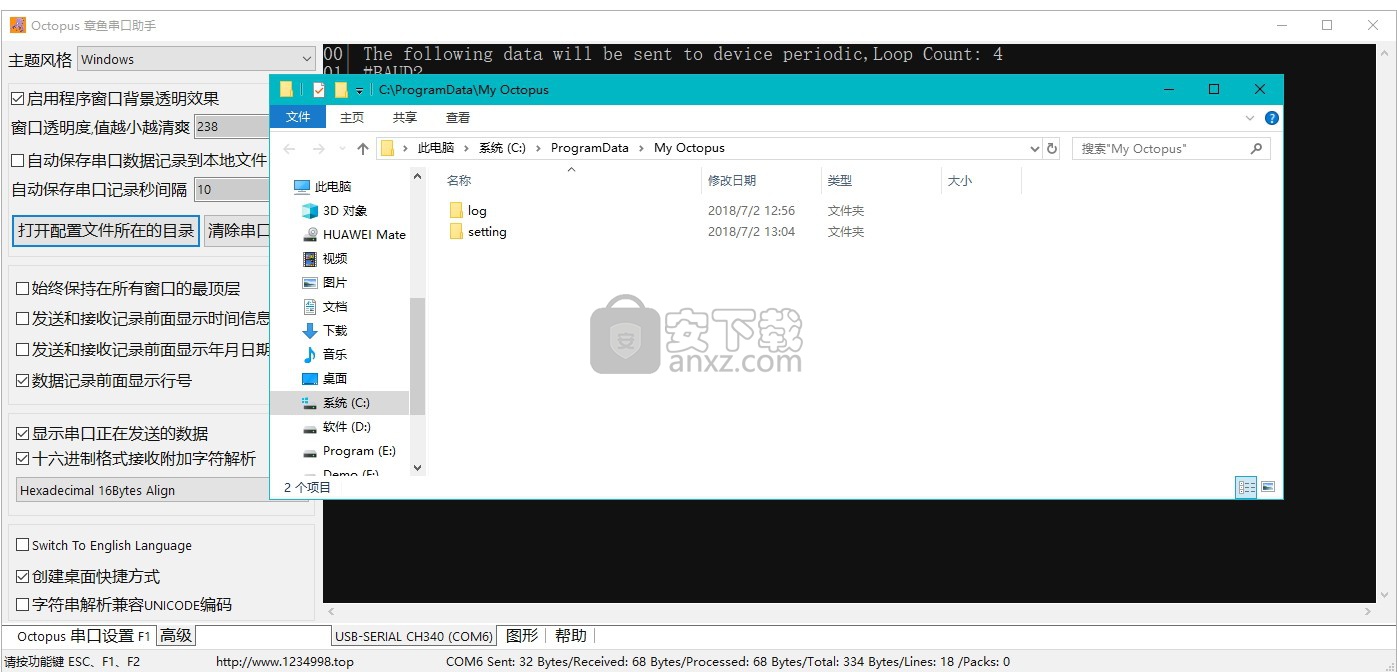Screen dimensions: 1397x672
Task: Check Switch To English Language box
Action: pyautogui.click(x=23, y=546)
